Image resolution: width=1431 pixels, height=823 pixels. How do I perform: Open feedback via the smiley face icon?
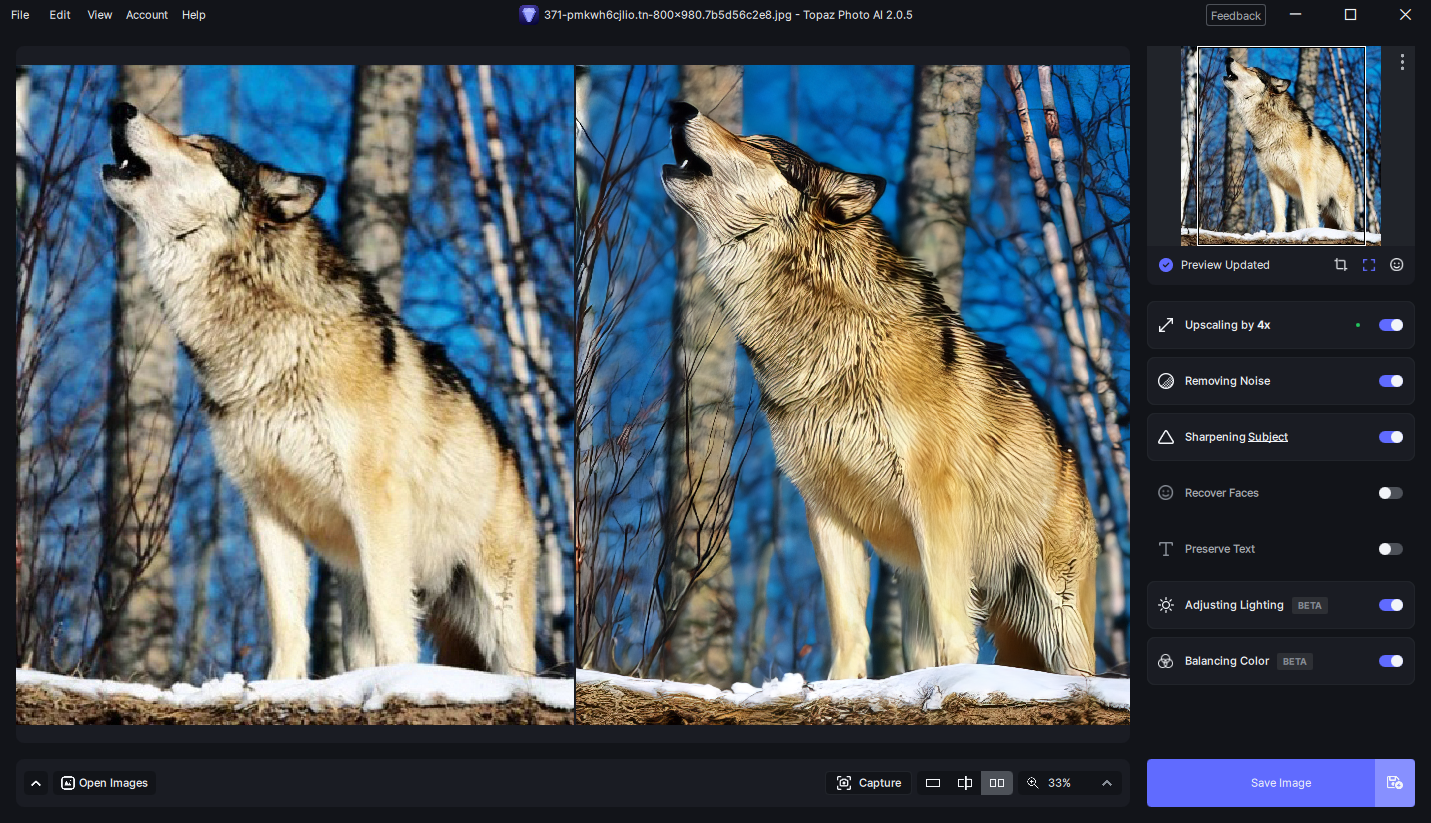(x=1396, y=264)
